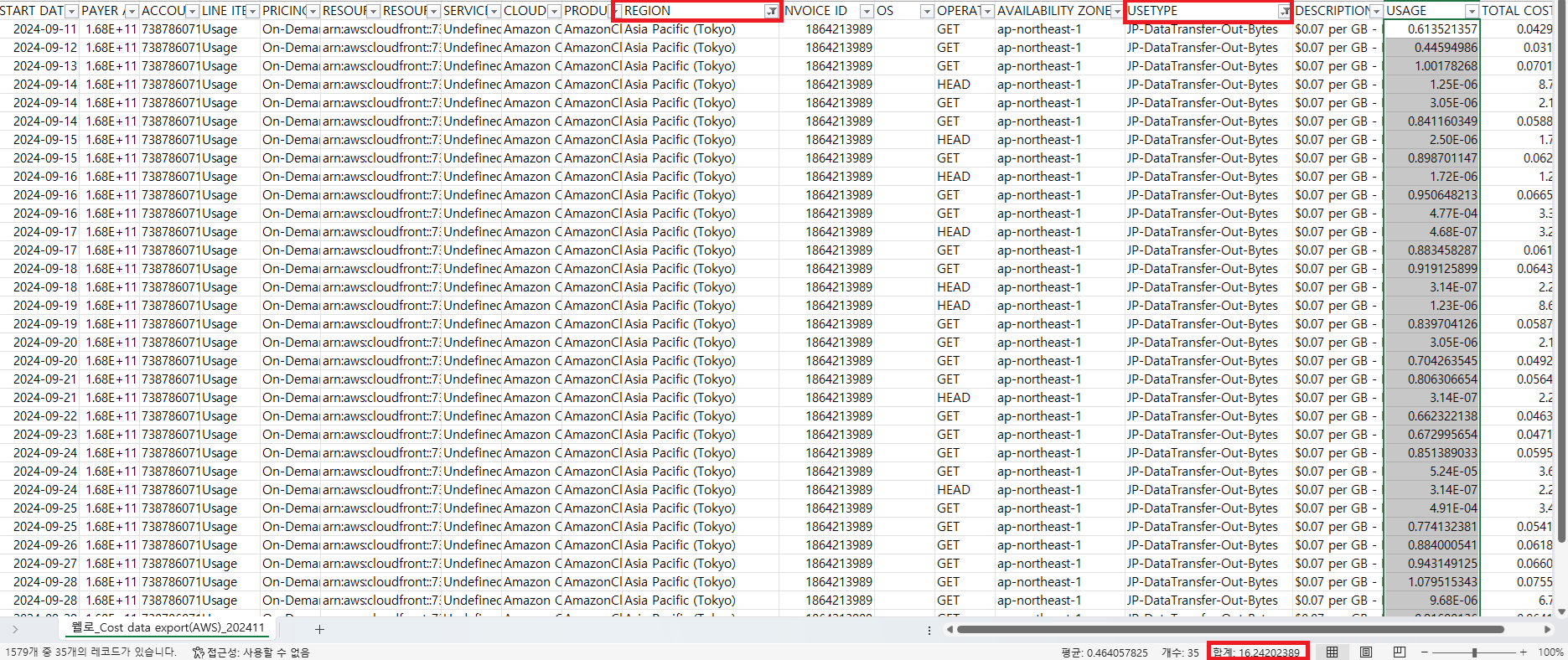Select usage cell 0.704263545
The width and height of the screenshot is (1568, 660).
click(x=1432, y=361)
